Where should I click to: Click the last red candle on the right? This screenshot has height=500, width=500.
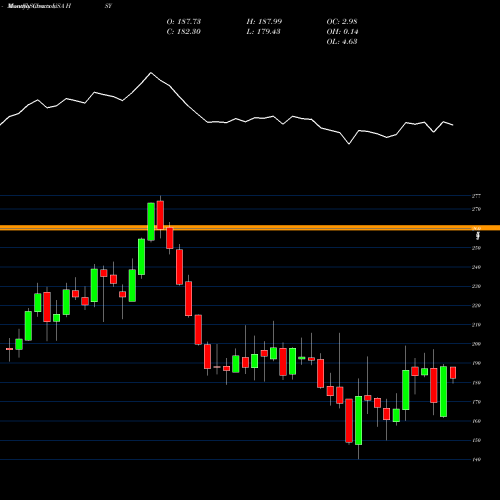point(453,373)
